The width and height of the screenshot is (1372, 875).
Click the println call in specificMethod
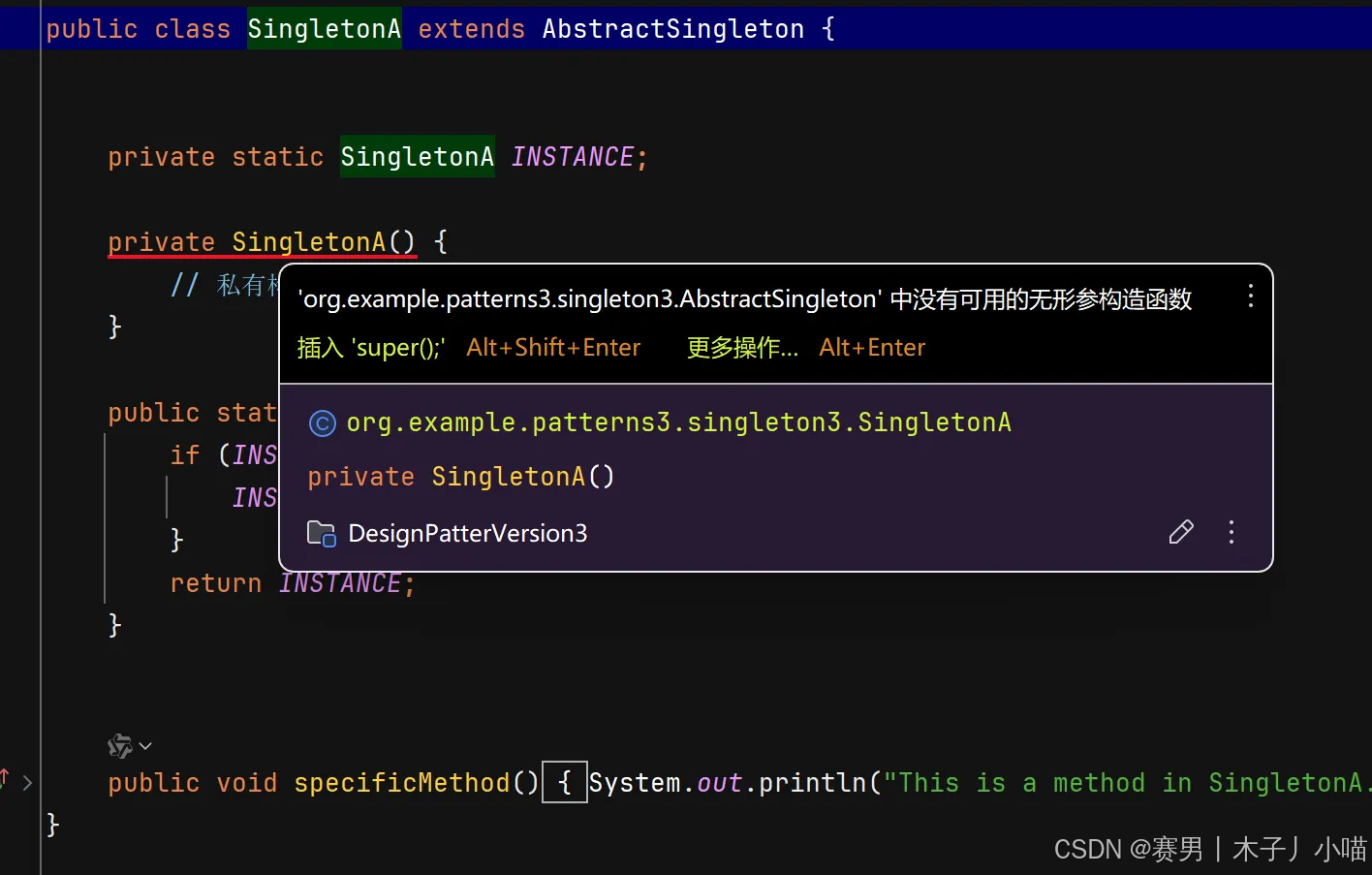click(812, 783)
